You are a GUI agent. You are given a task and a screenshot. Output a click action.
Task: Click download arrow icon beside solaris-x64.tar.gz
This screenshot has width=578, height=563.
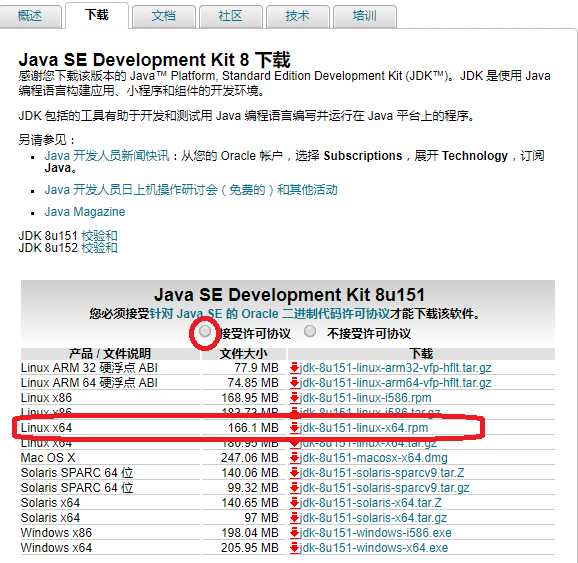tap(294, 518)
